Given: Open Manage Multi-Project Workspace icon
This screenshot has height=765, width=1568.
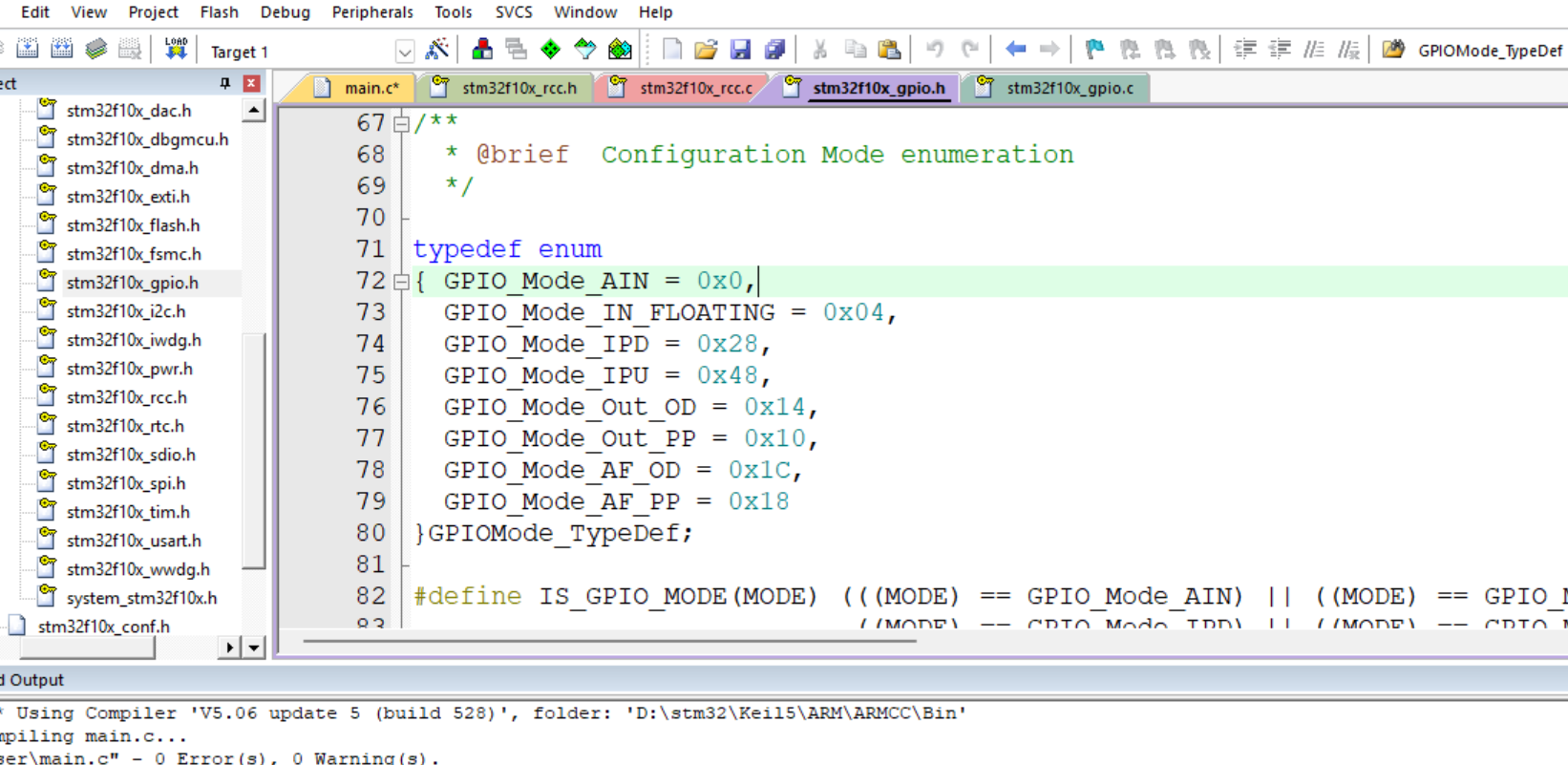Looking at the screenshot, I should (517, 50).
